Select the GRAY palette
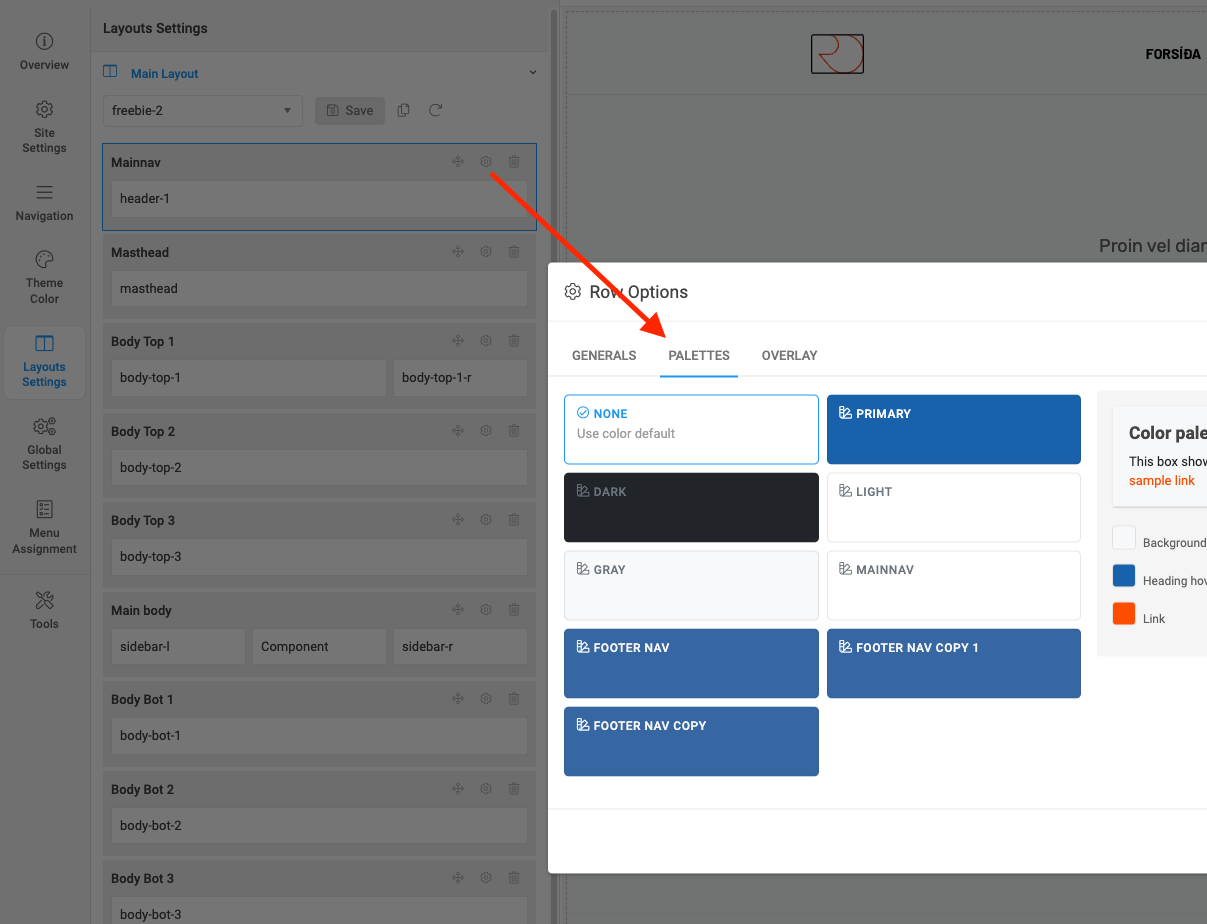 point(691,585)
